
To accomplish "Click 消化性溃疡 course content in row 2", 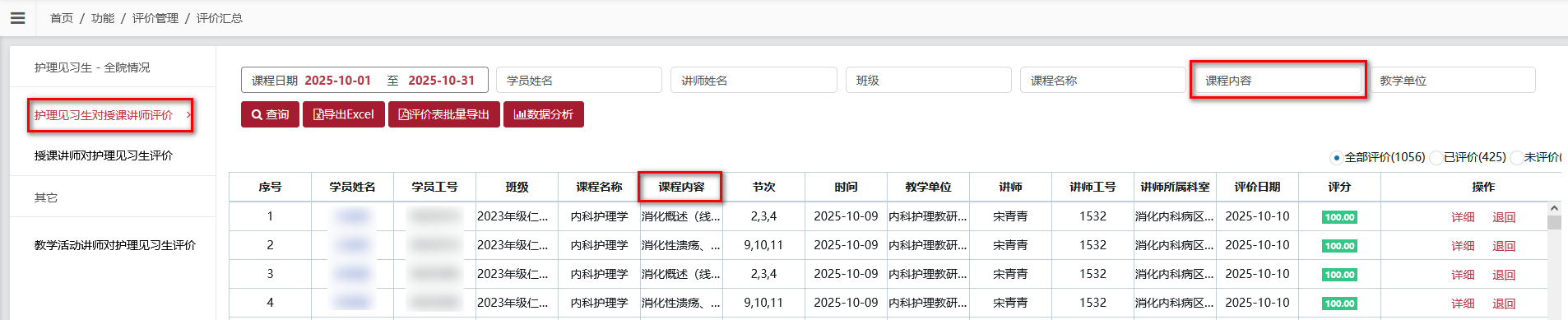I will (681, 245).
